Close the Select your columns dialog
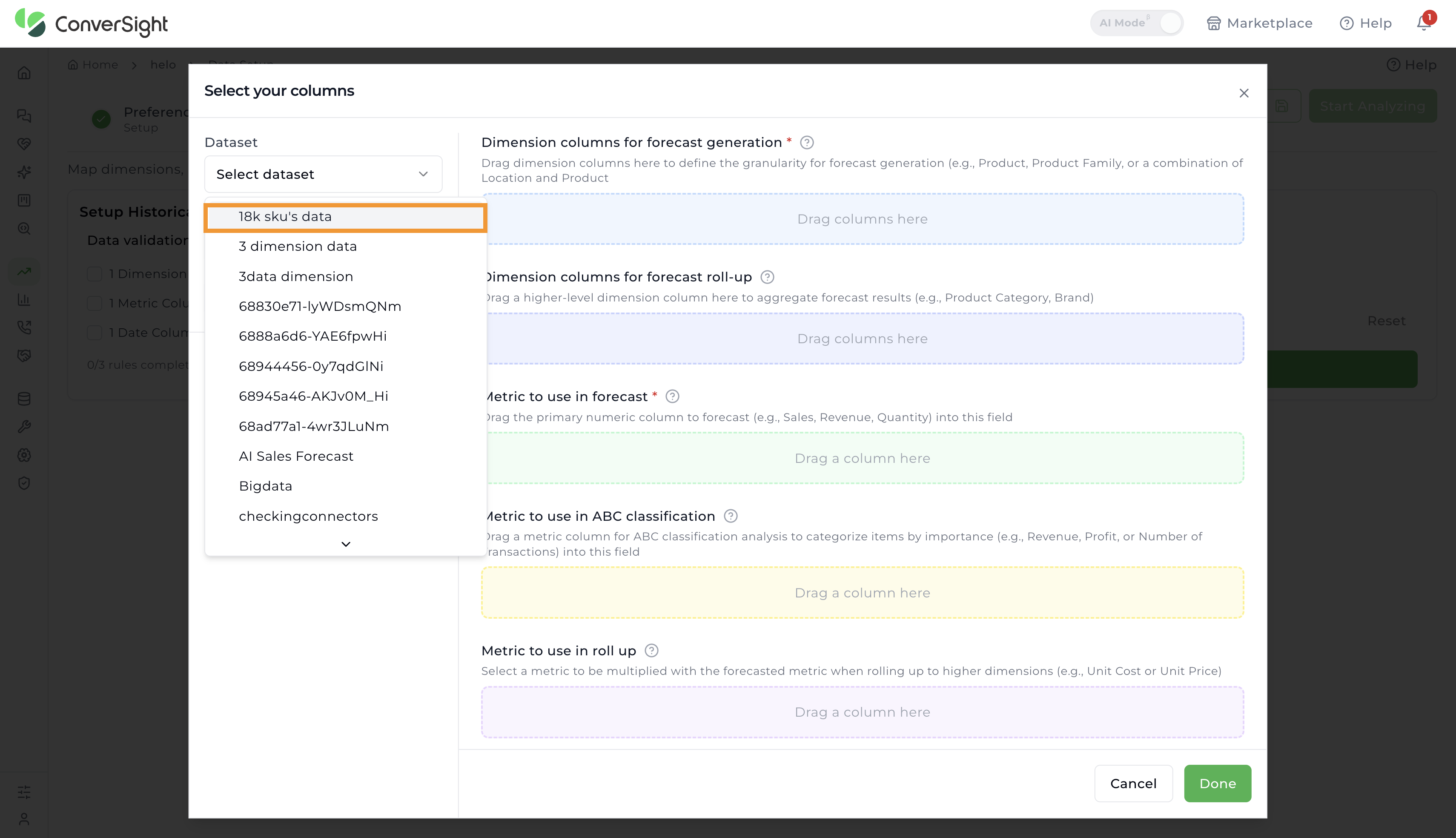1456x838 pixels. click(1244, 93)
